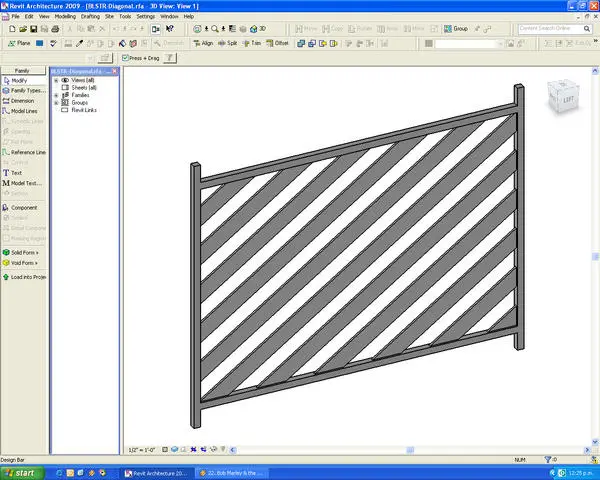Select the Match Type eyedropper icon

tap(79, 43)
